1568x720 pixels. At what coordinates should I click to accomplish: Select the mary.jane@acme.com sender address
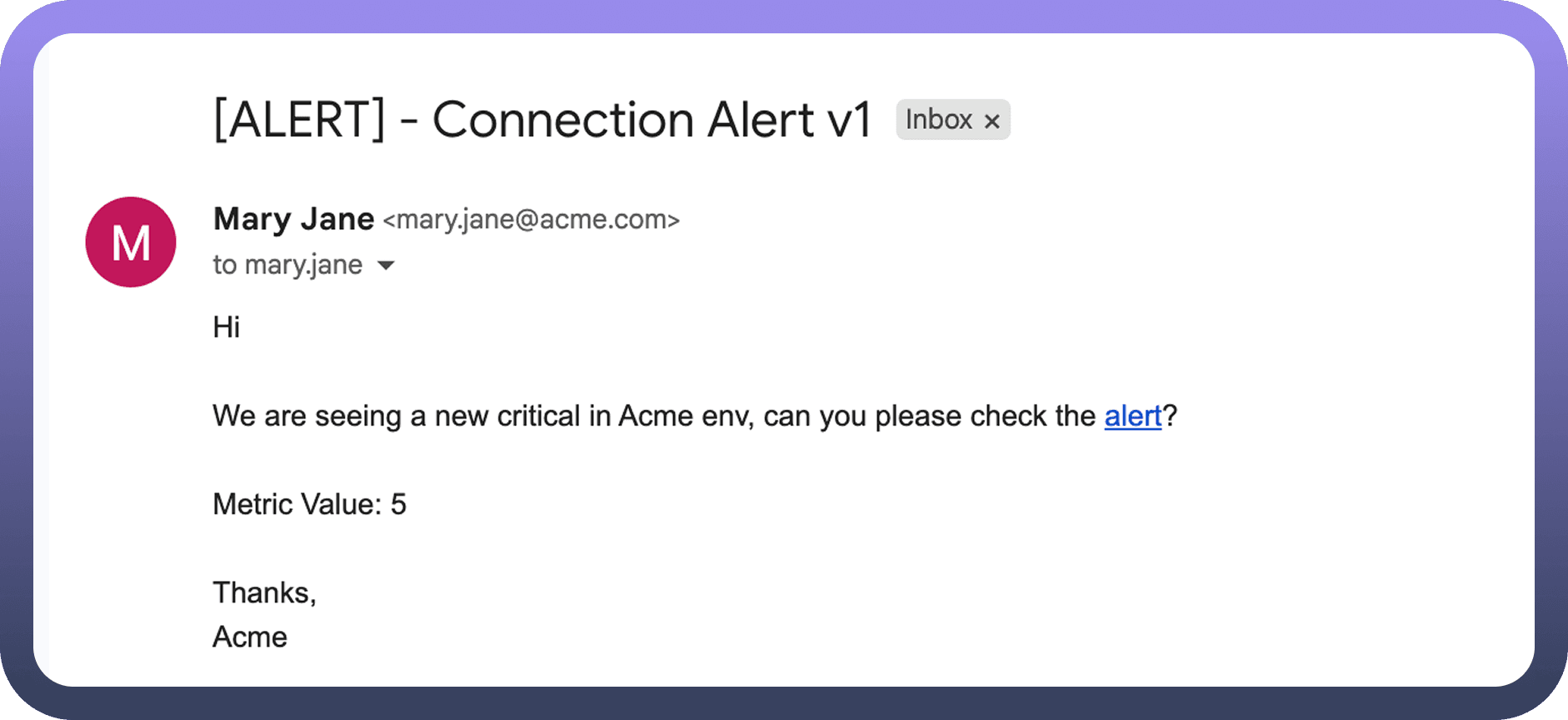(532, 220)
